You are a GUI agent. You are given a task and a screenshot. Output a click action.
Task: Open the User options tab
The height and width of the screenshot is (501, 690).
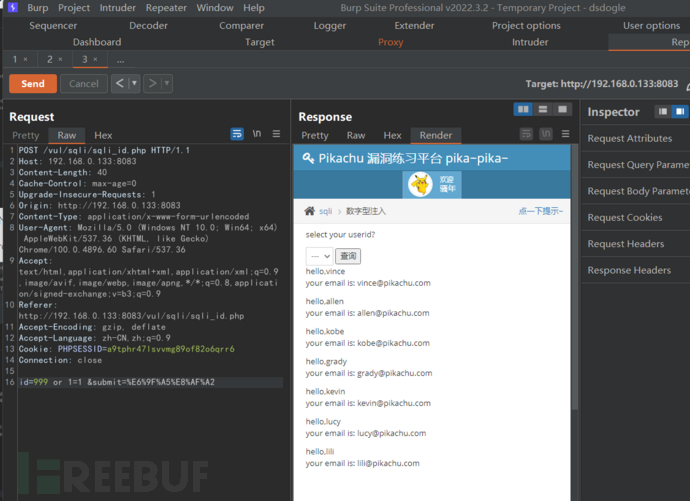click(x=651, y=26)
